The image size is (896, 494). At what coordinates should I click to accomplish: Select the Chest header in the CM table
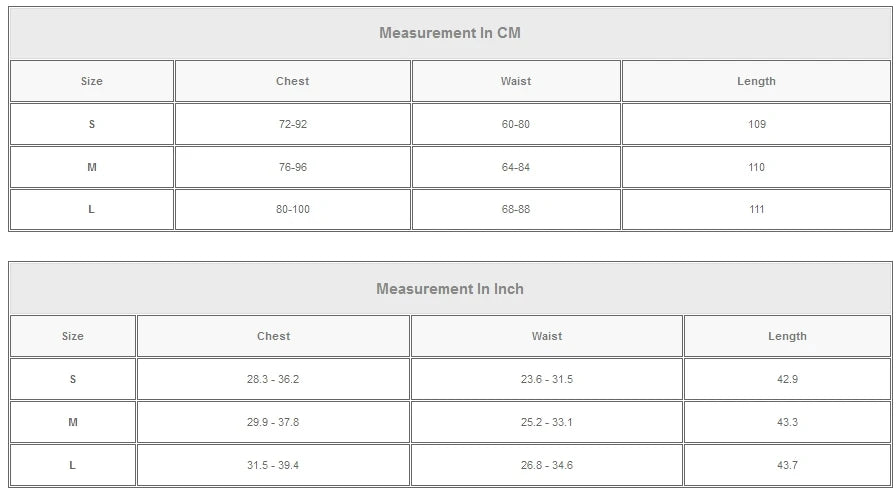292,81
